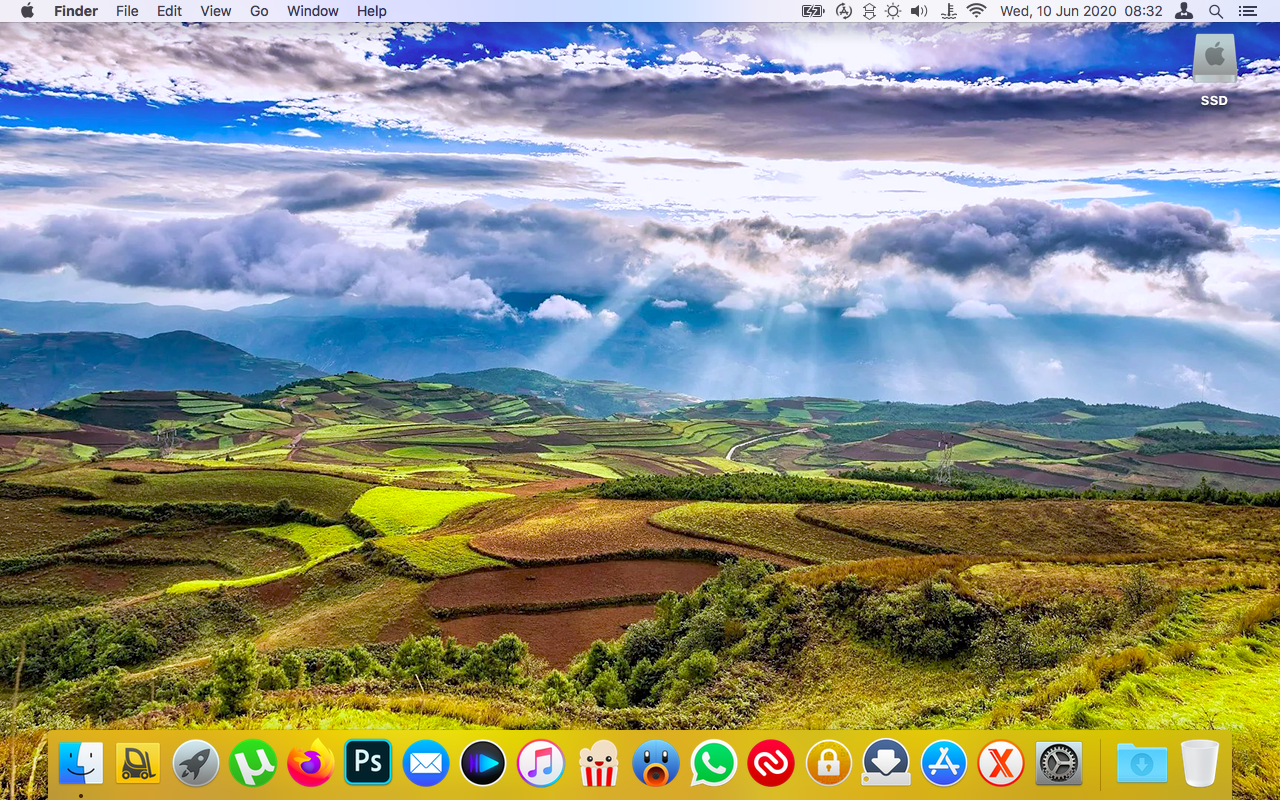Open the Trash in the dock
1280x800 pixels.
(1200, 765)
